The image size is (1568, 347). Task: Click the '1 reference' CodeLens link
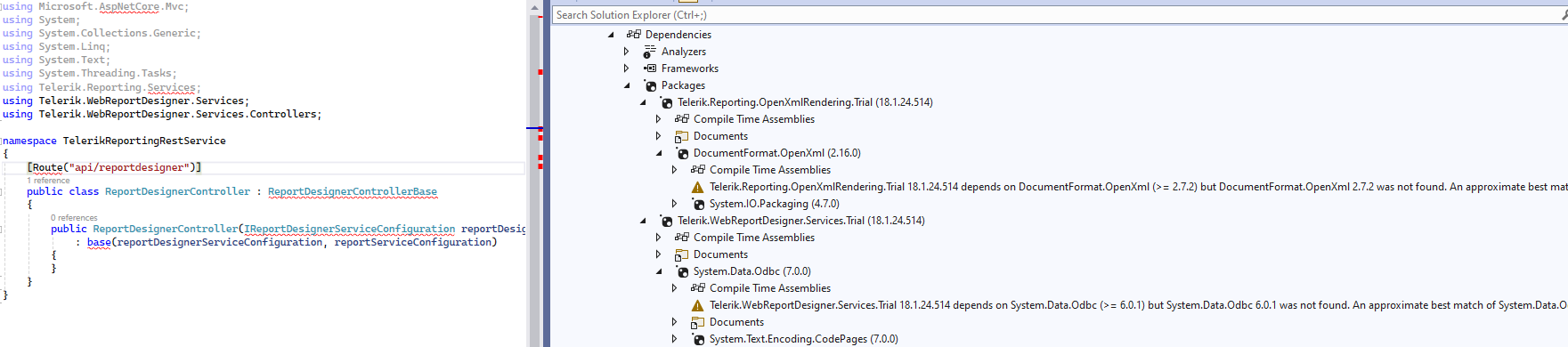click(48, 181)
